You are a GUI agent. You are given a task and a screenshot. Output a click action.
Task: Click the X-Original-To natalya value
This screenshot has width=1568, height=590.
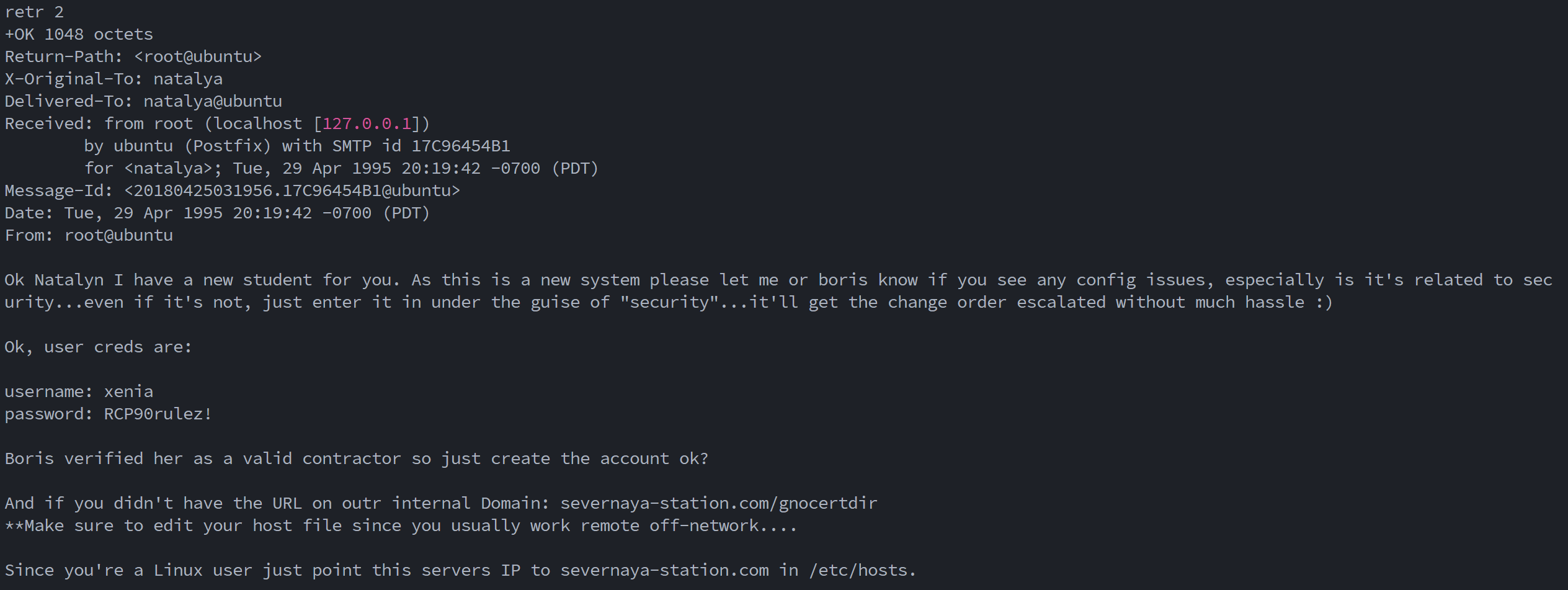click(188, 79)
